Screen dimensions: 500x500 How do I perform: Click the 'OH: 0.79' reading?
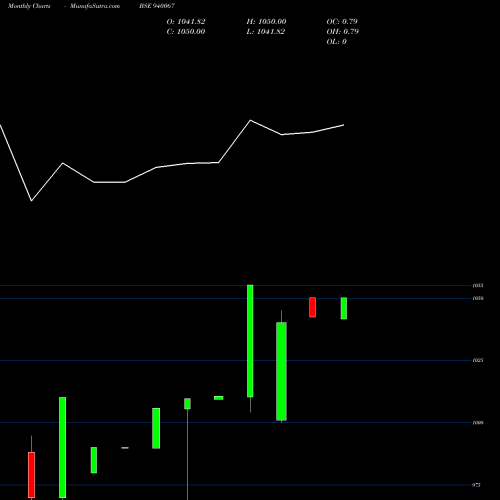(342, 32)
